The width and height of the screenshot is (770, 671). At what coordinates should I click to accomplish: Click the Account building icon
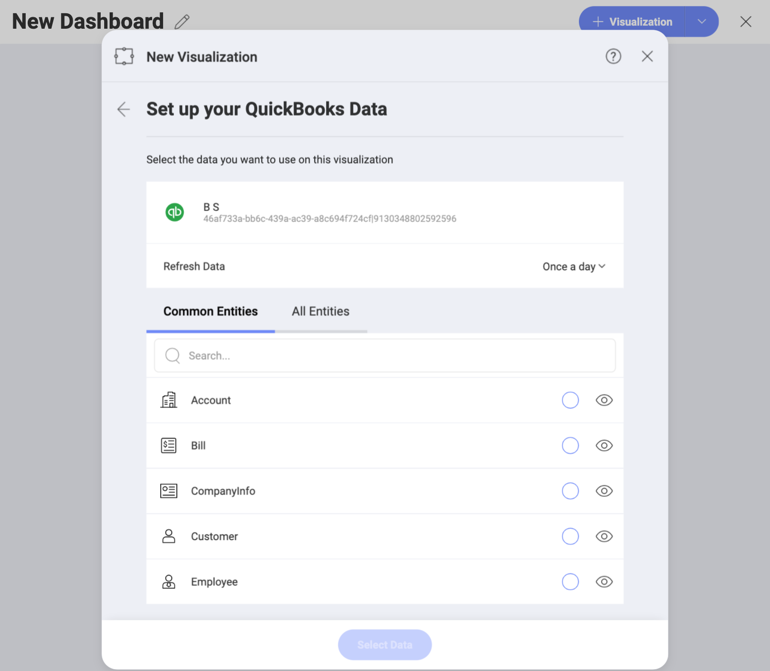169,400
